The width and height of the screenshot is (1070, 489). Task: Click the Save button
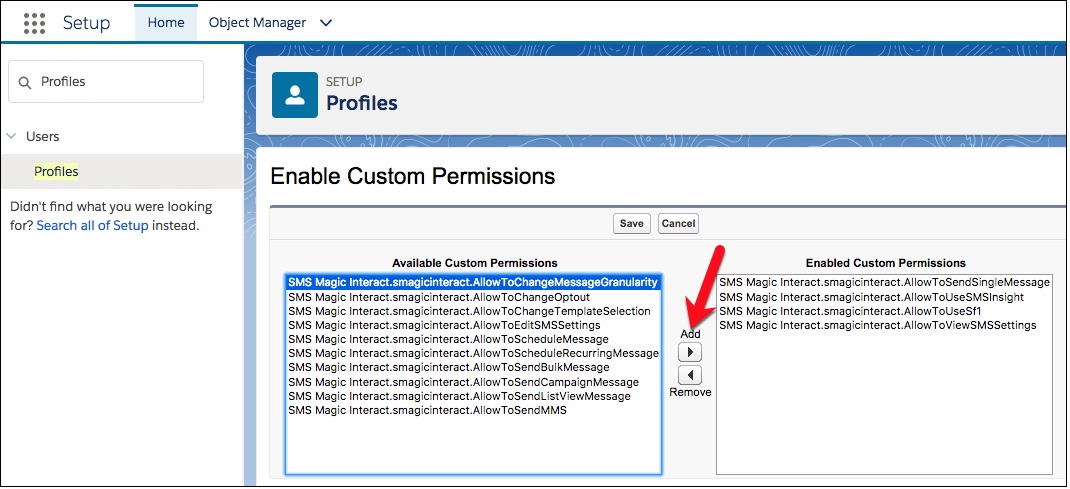tap(631, 224)
